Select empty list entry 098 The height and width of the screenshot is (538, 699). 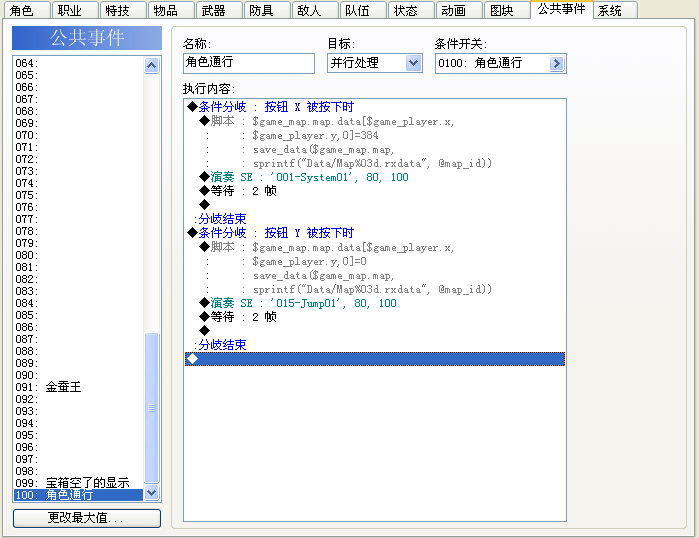pyautogui.click(x=78, y=471)
